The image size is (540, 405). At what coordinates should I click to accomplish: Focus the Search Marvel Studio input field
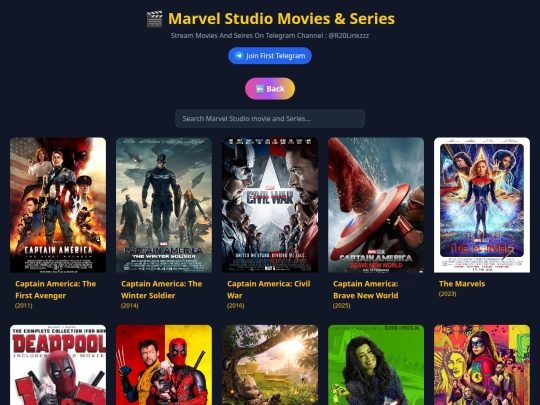click(270, 119)
